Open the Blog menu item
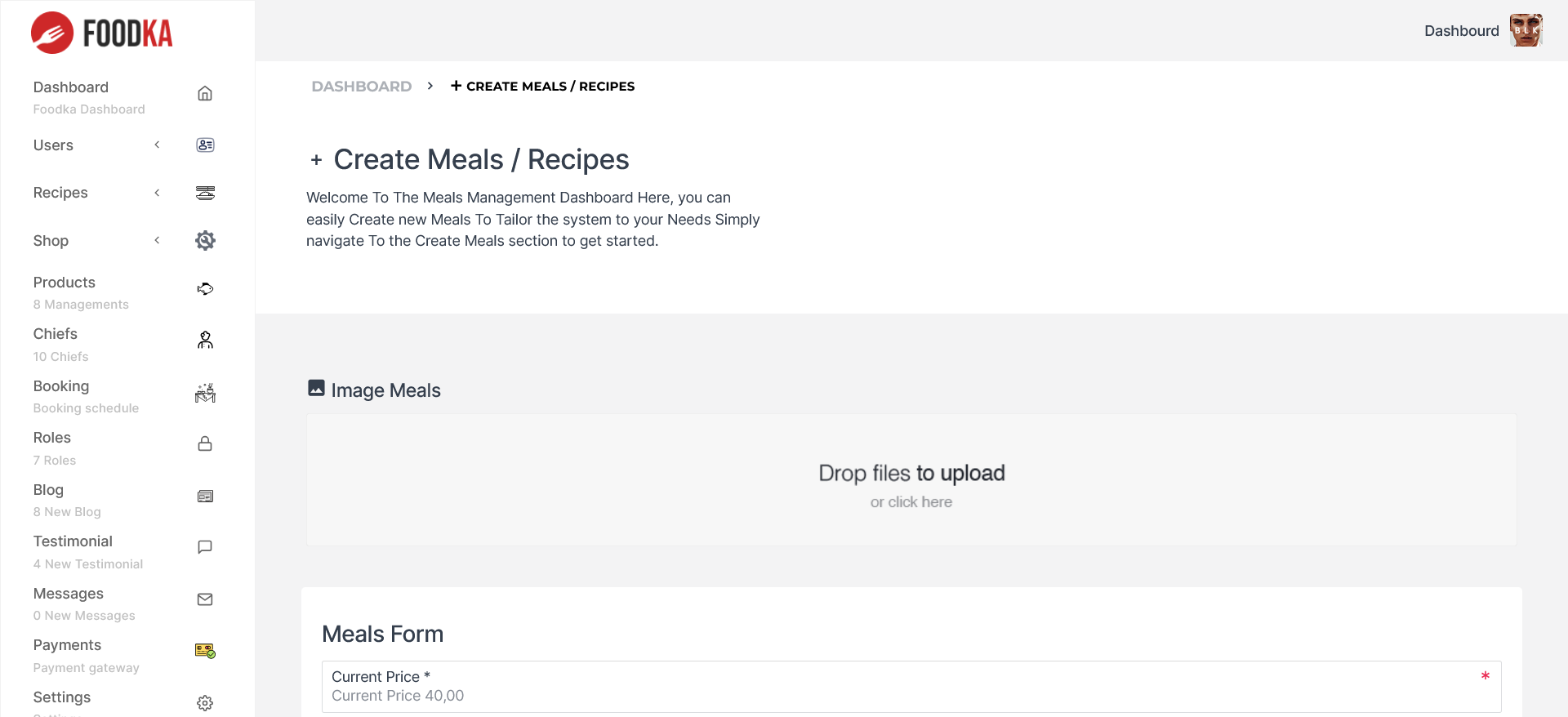Screen dimensions: 1568x717 (x=48, y=490)
